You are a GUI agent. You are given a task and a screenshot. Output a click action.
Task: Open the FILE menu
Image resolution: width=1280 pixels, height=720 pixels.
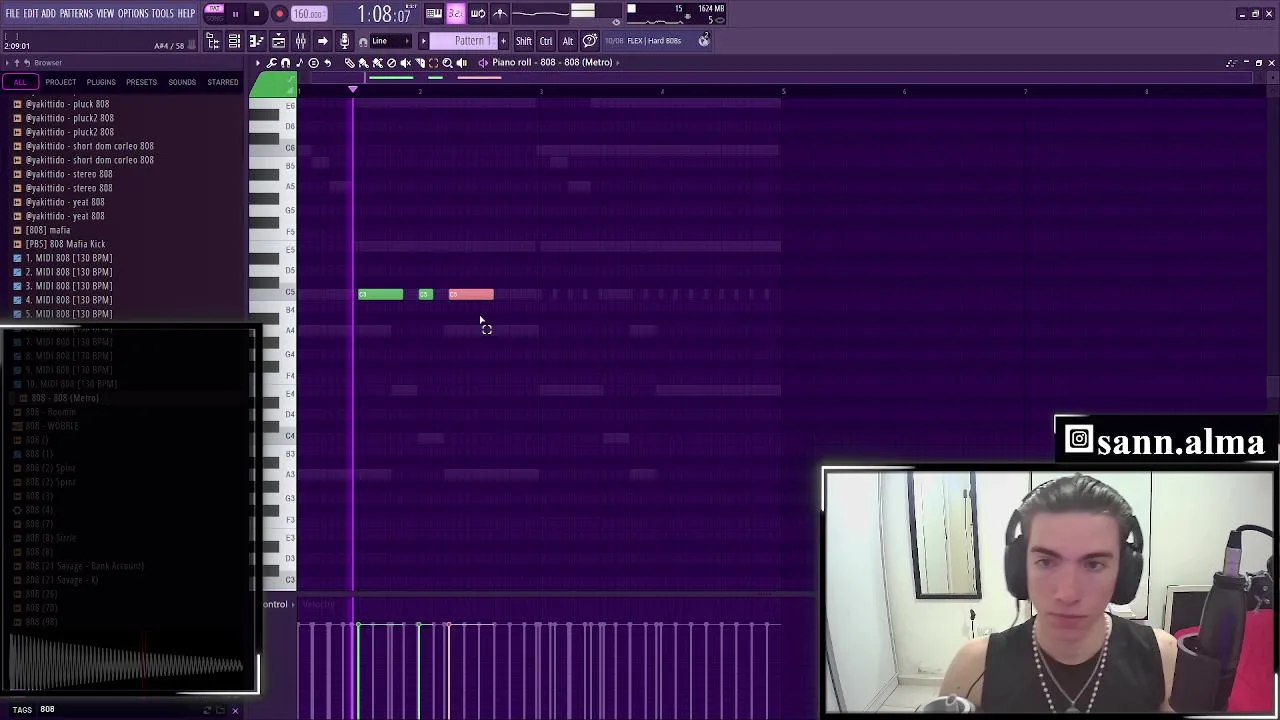[12, 13]
